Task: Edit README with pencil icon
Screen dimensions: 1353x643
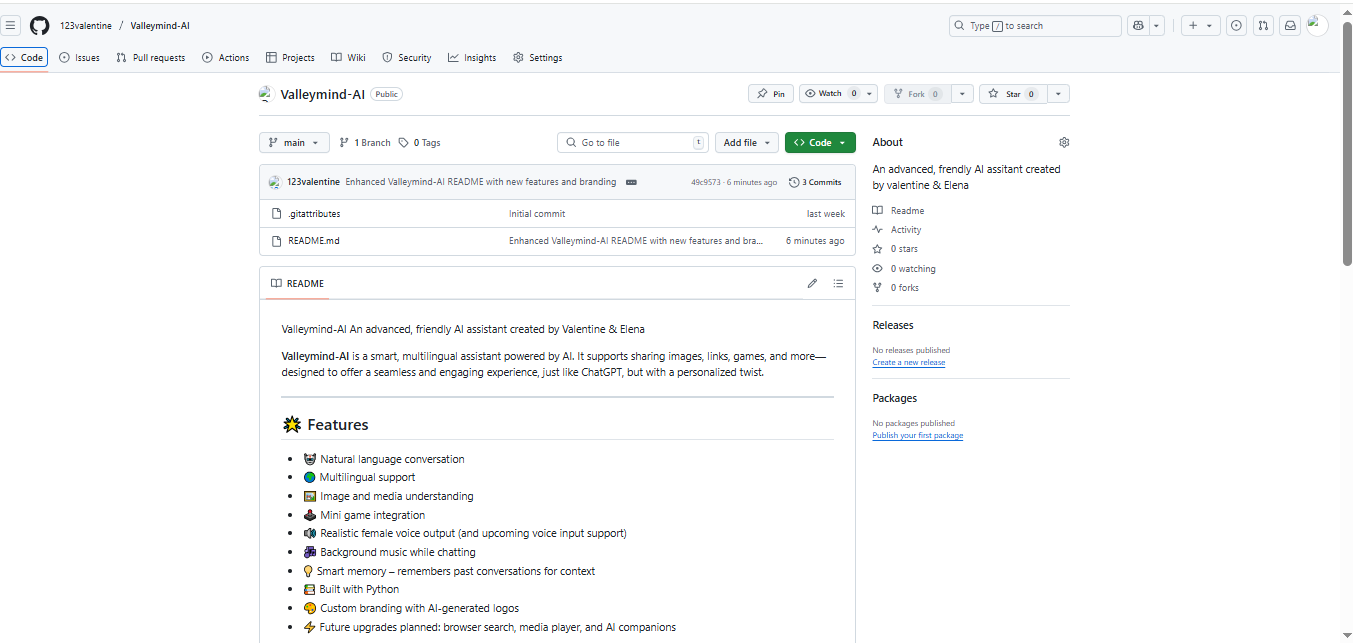Action: pos(812,284)
